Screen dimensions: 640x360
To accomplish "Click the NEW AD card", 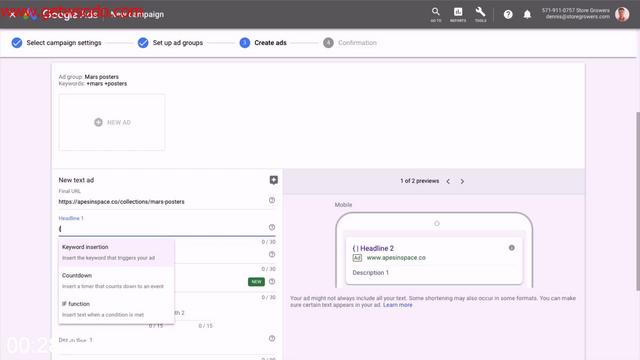I will pos(112,122).
